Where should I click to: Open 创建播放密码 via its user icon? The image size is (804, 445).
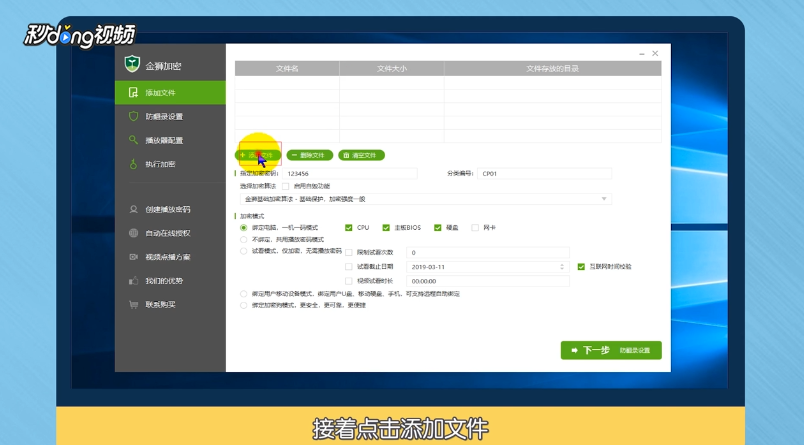click(133, 209)
